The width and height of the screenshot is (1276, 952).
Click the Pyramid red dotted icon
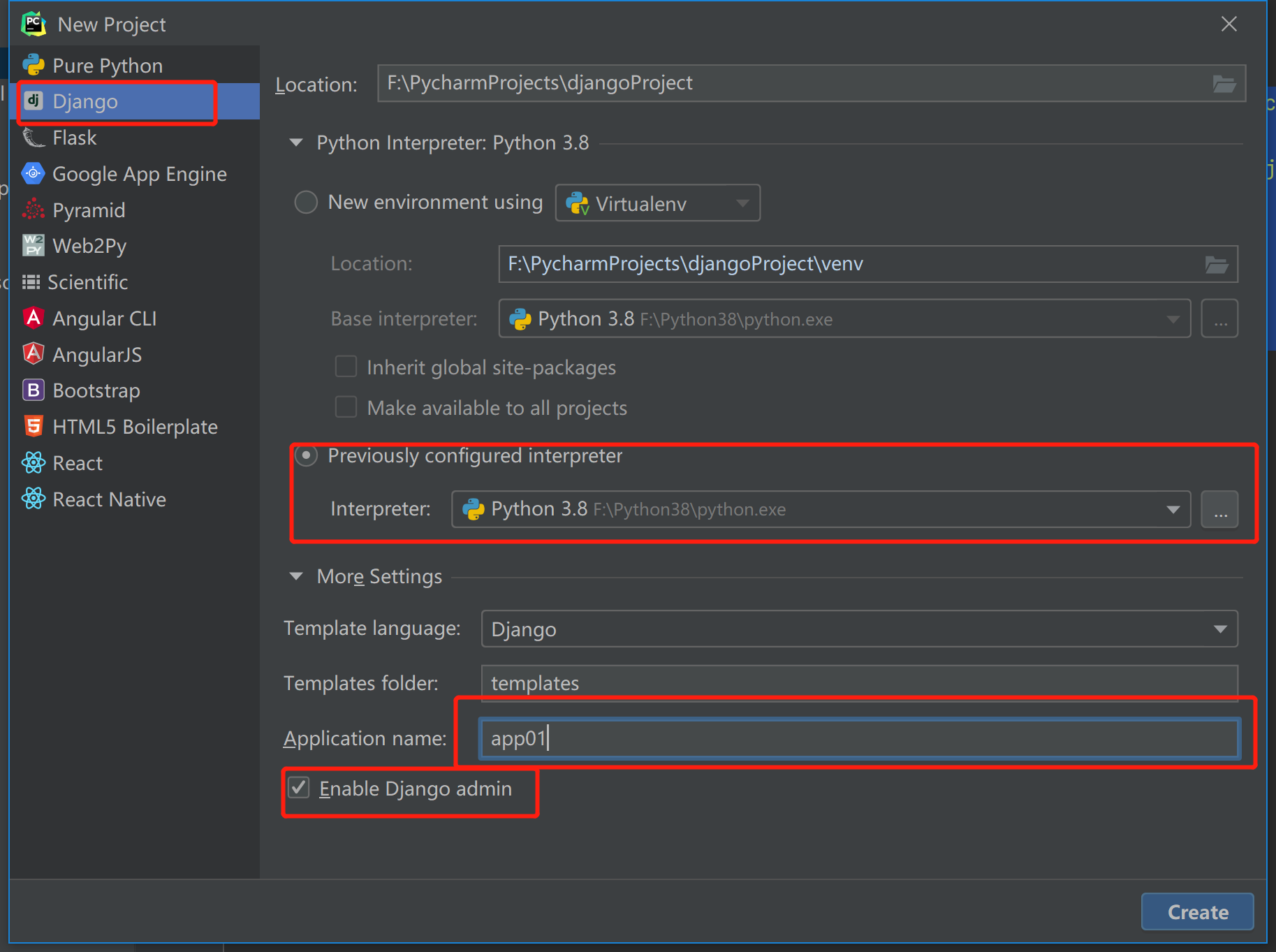coord(33,210)
